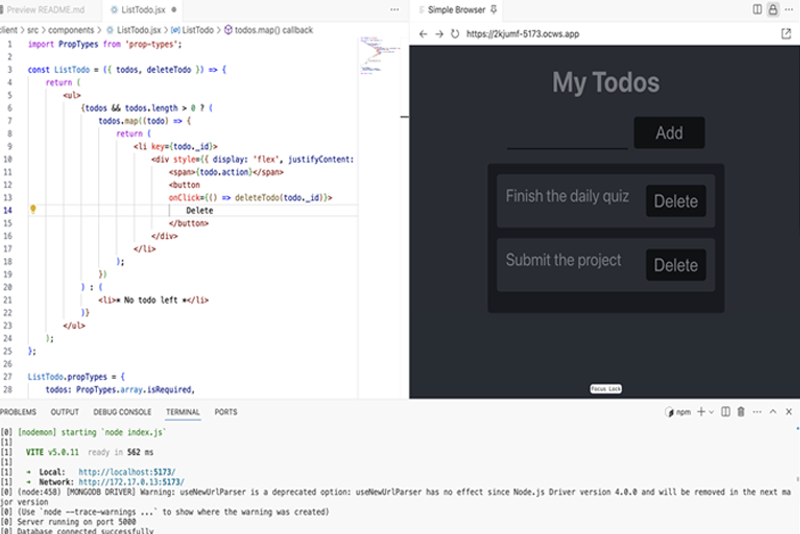This screenshot has width=800, height=534.
Task: Reload the Simple Browser page
Action: (455, 34)
